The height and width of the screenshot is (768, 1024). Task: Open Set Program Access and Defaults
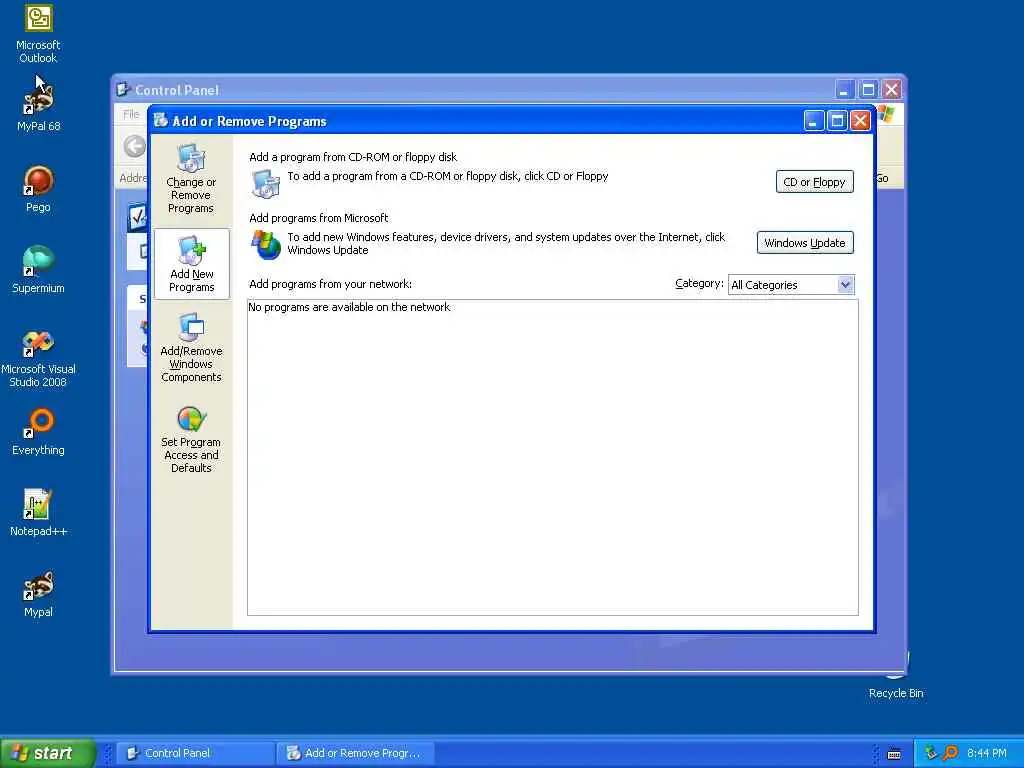[191, 439]
